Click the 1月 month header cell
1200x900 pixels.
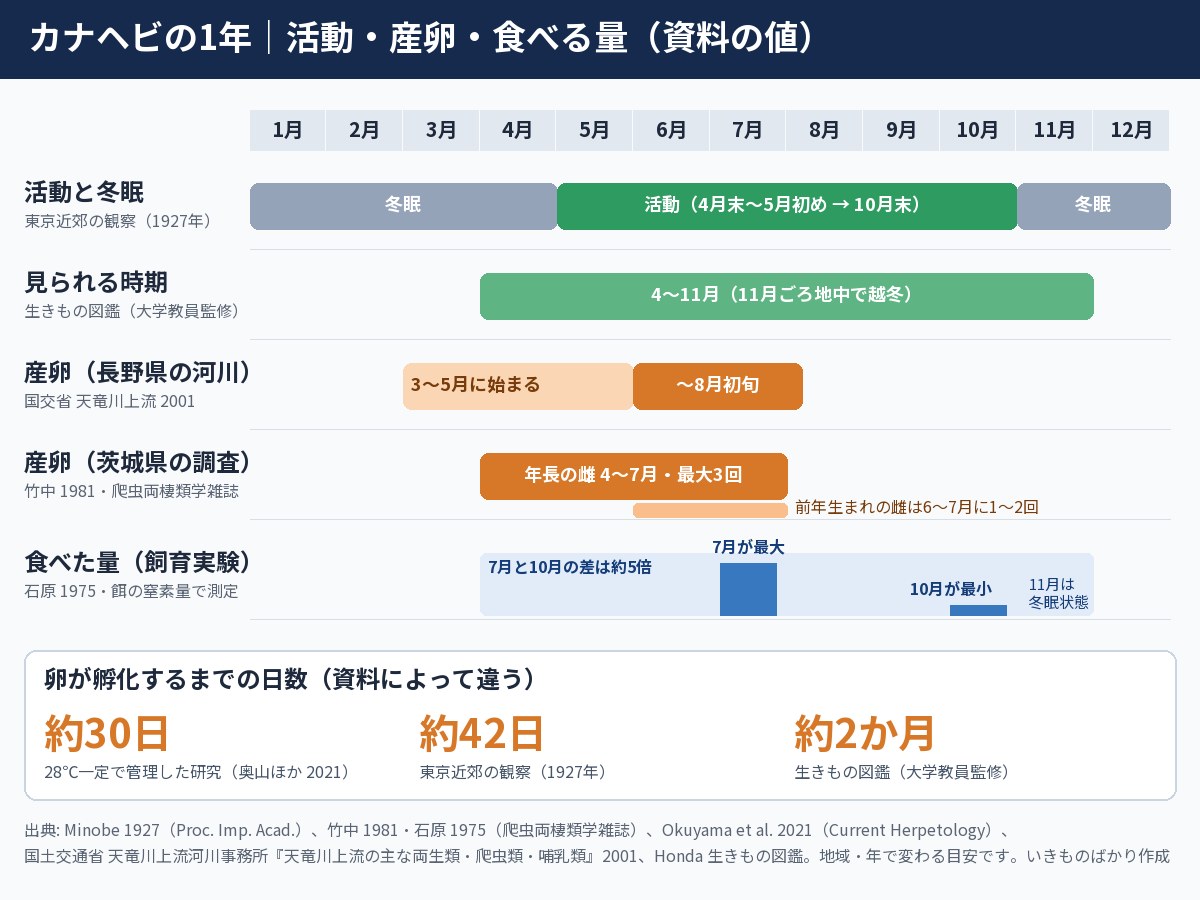287,130
